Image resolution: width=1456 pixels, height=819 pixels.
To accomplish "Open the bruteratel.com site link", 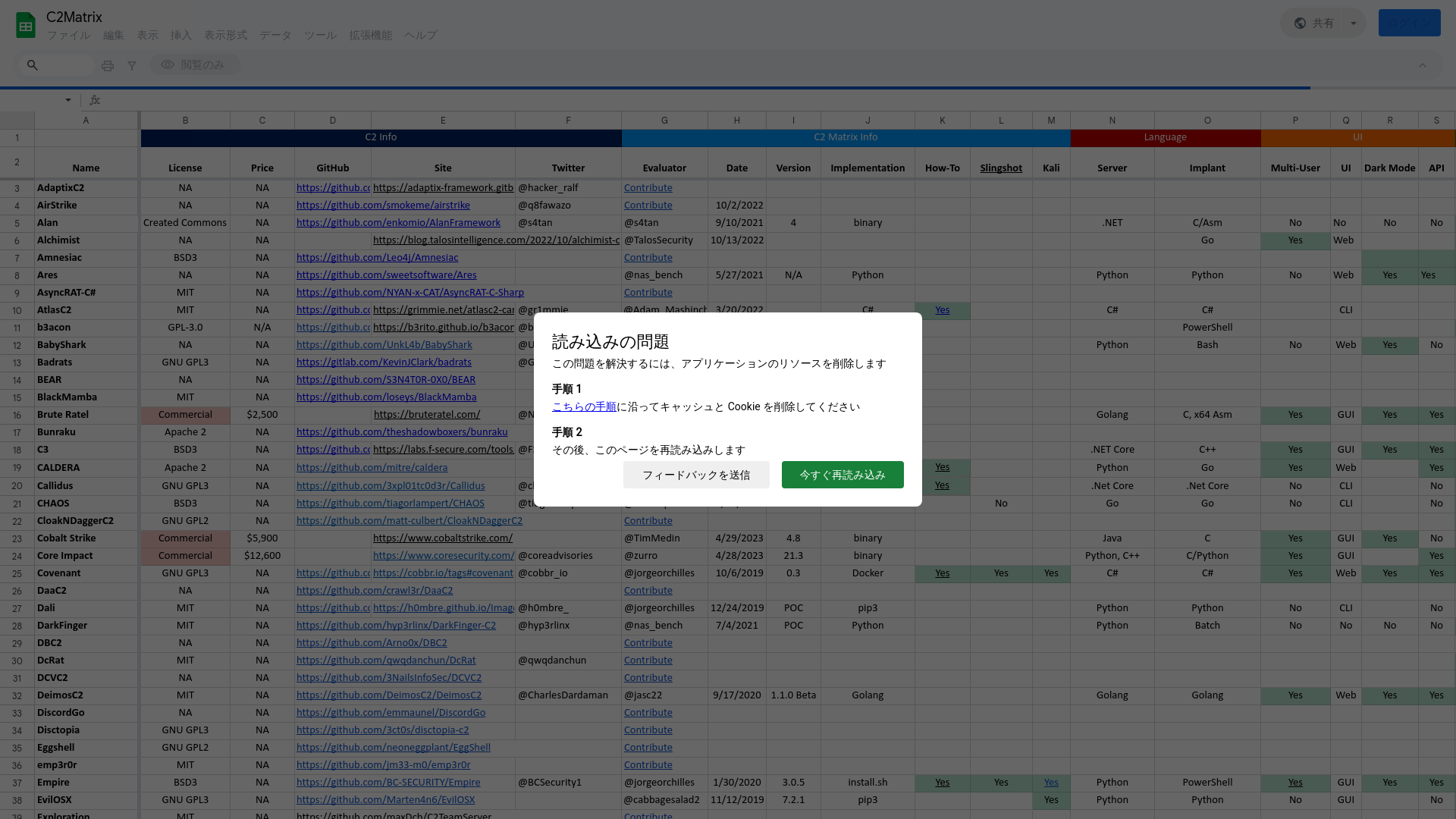I will click(x=427, y=415).
